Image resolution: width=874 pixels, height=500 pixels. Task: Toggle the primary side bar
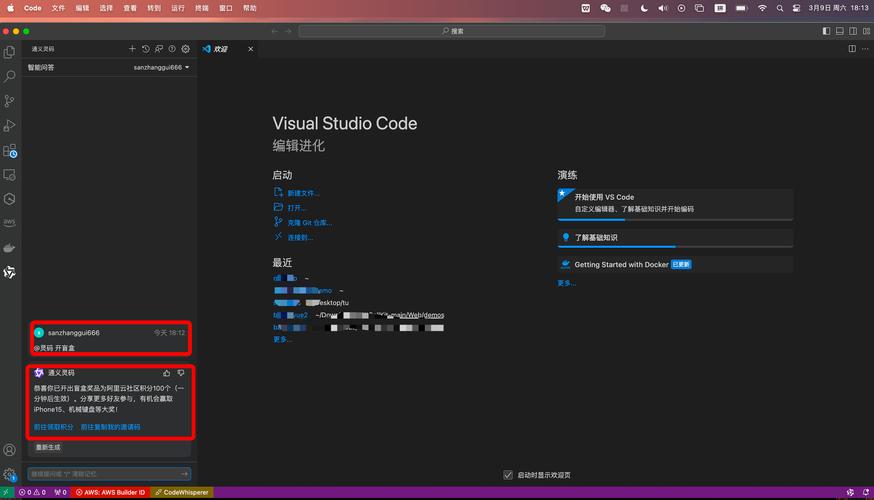[826, 31]
